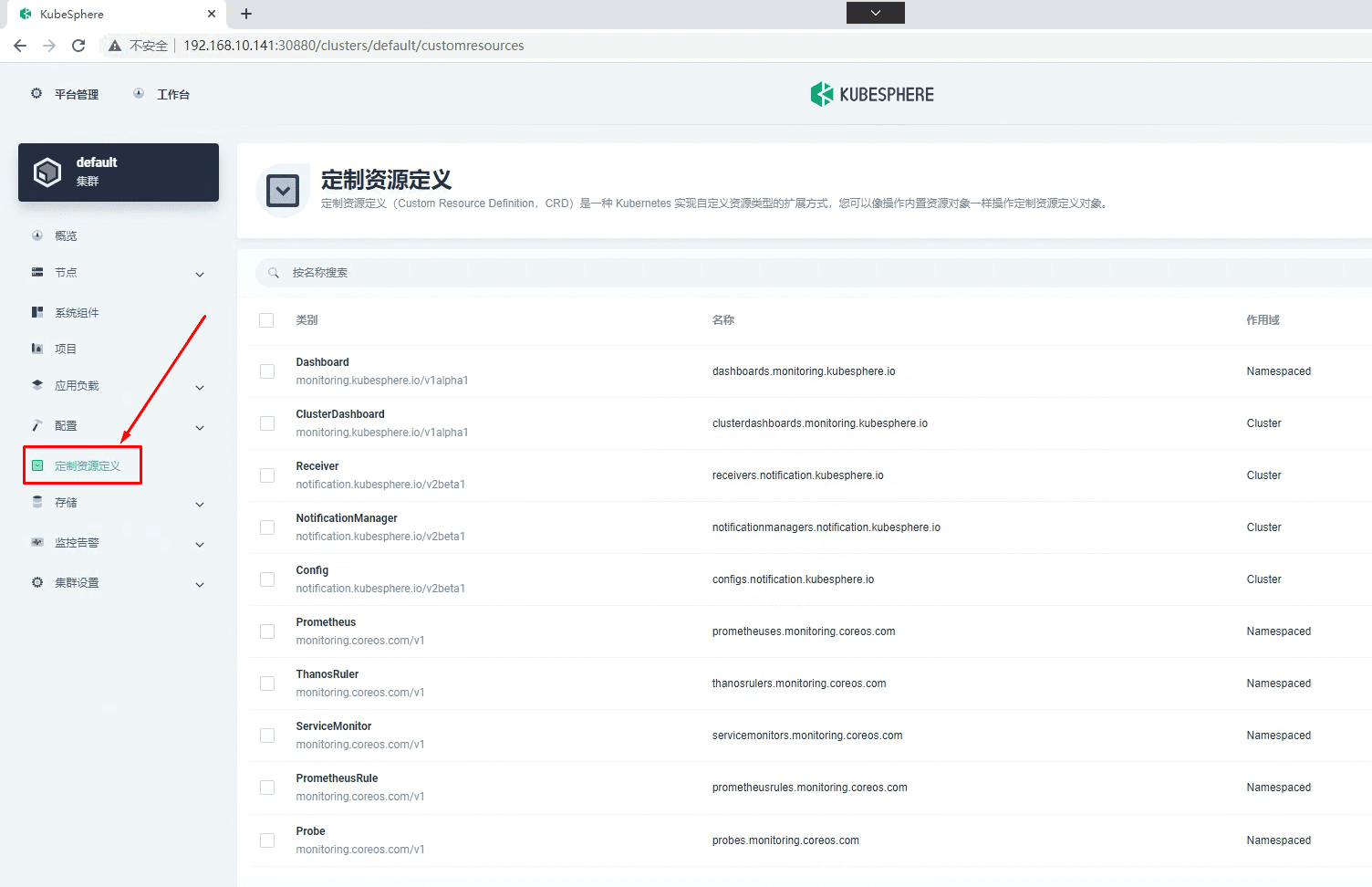Click the storage (存储) sidebar icon
The image size is (1372, 887).
tap(37, 502)
